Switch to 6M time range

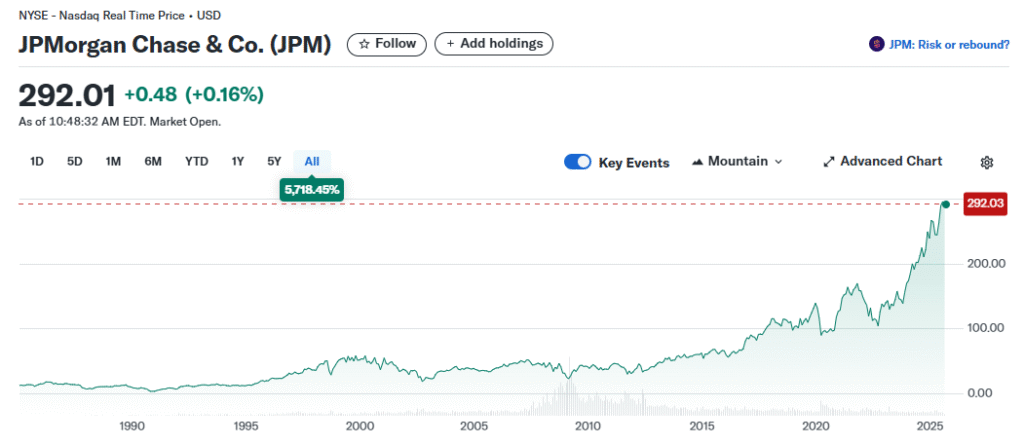tap(153, 162)
